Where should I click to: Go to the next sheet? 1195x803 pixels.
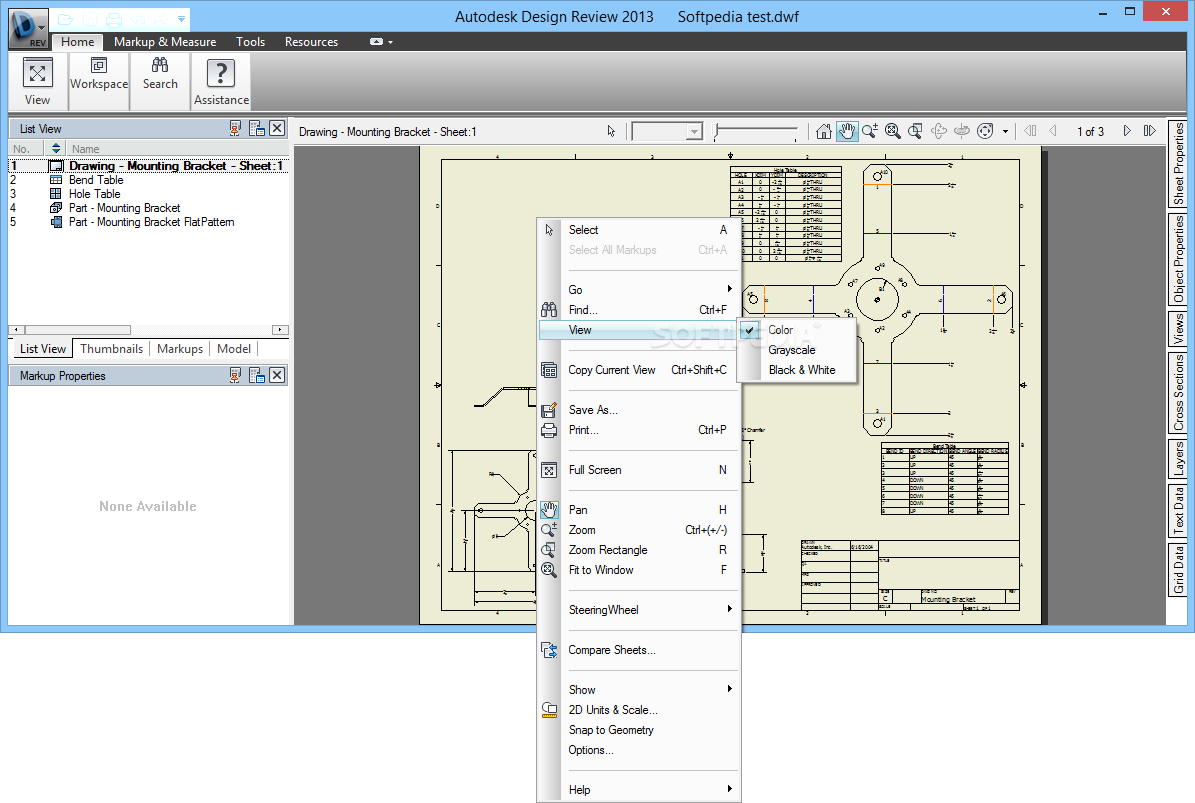1127,131
